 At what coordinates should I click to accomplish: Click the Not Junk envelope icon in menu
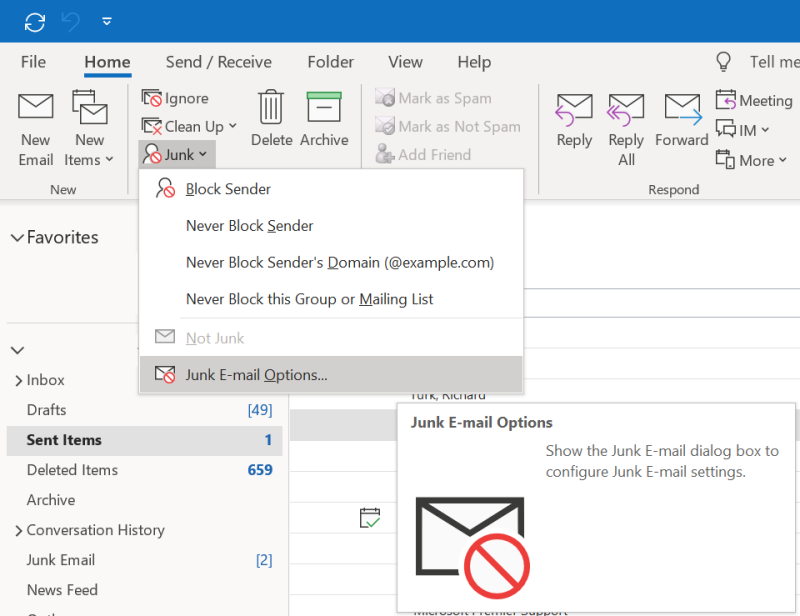[x=165, y=336]
